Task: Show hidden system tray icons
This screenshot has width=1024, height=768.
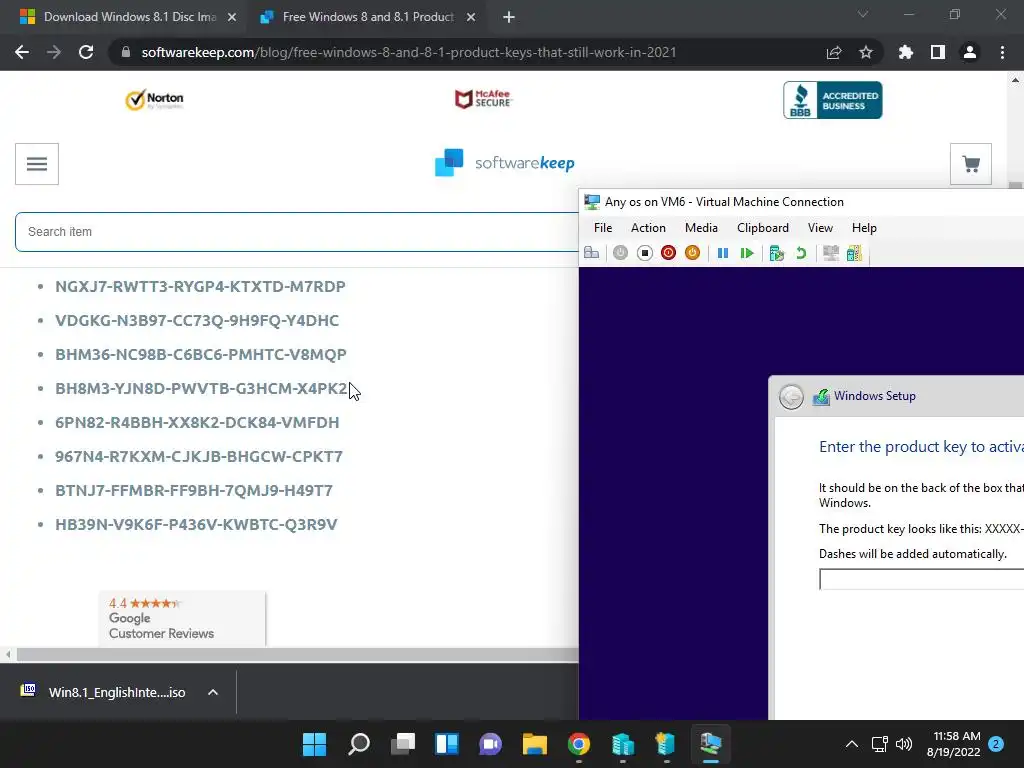Action: pos(852,744)
